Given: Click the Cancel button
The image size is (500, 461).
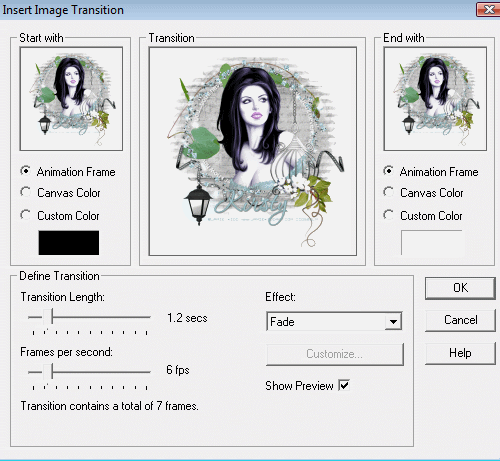Looking at the screenshot, I should 460,320.
